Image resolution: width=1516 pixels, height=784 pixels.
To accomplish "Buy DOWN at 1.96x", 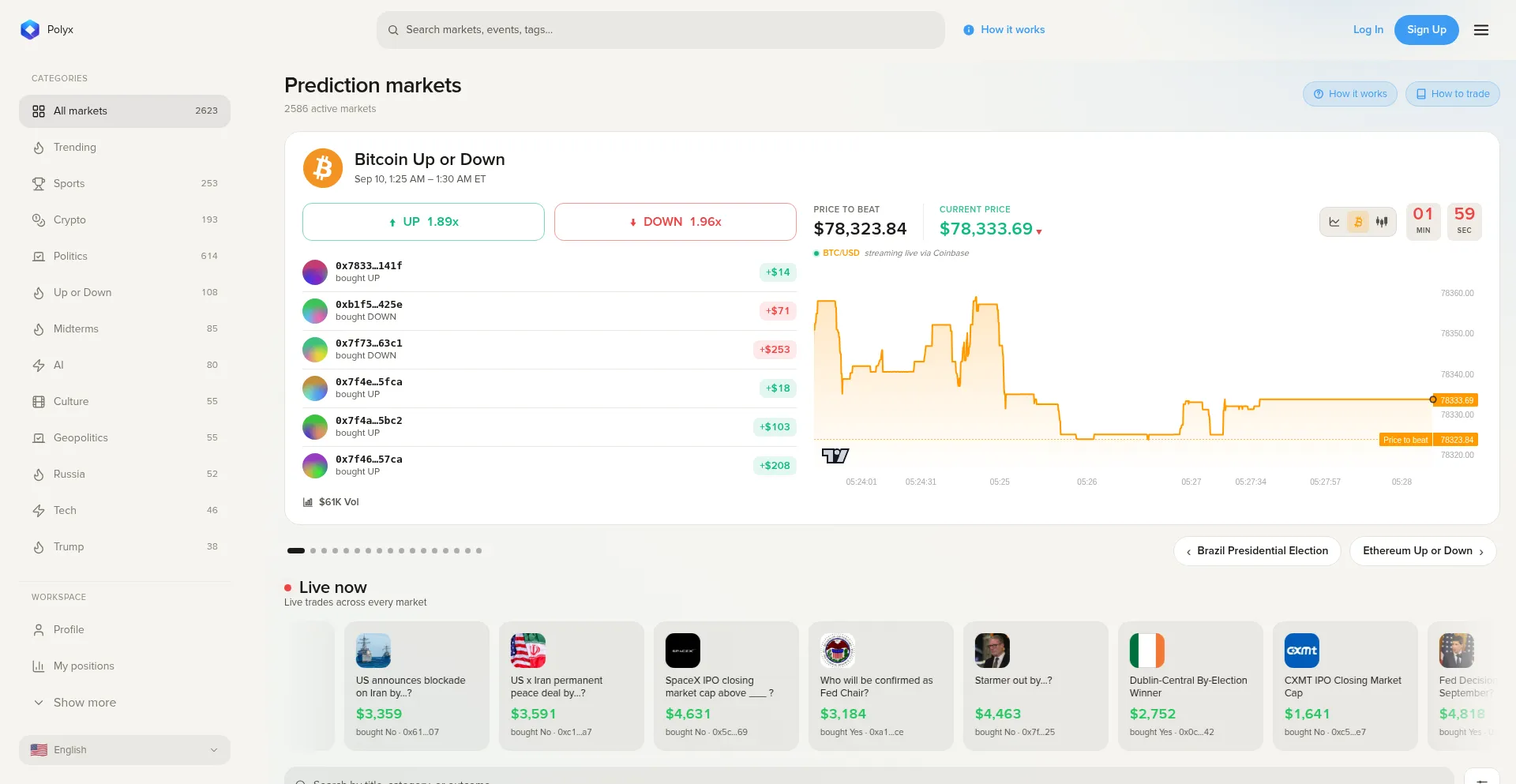I will pyautogui.click(x=675, y=222).
